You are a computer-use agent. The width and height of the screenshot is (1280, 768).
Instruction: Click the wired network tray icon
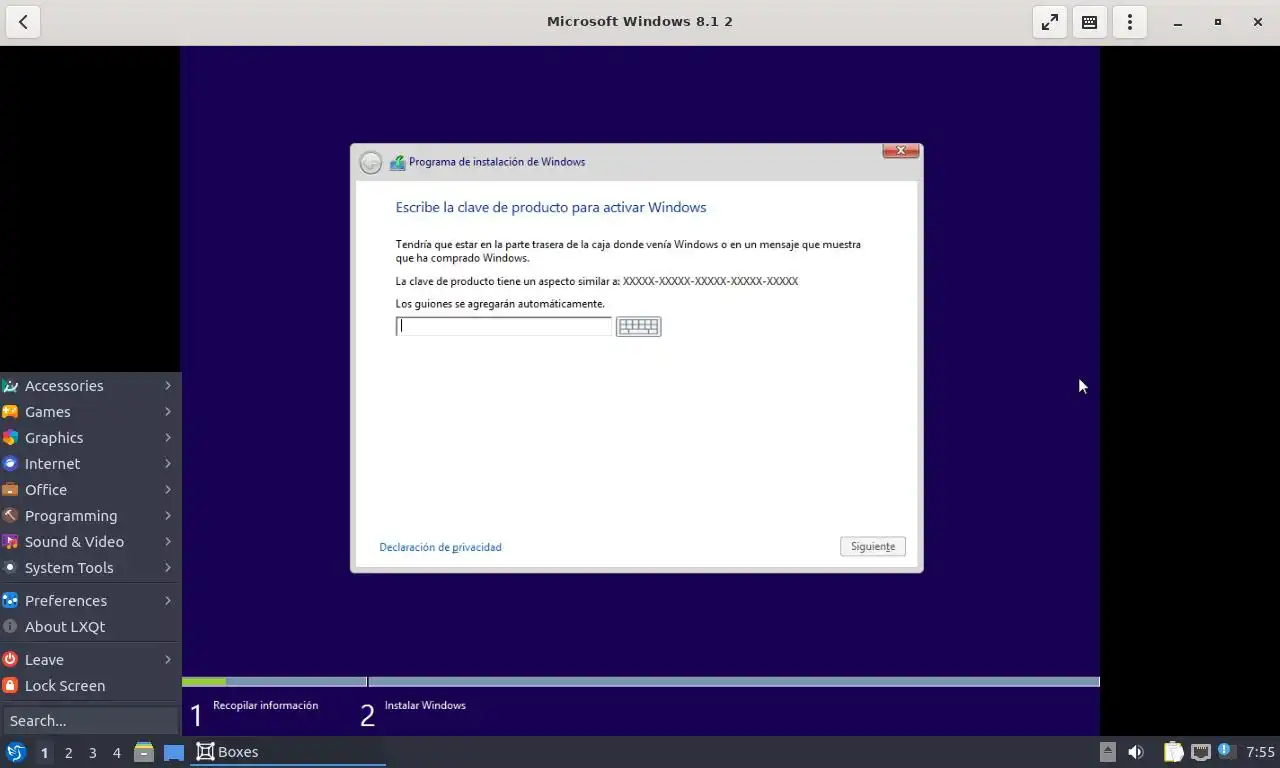click(x=1200, y=752)
